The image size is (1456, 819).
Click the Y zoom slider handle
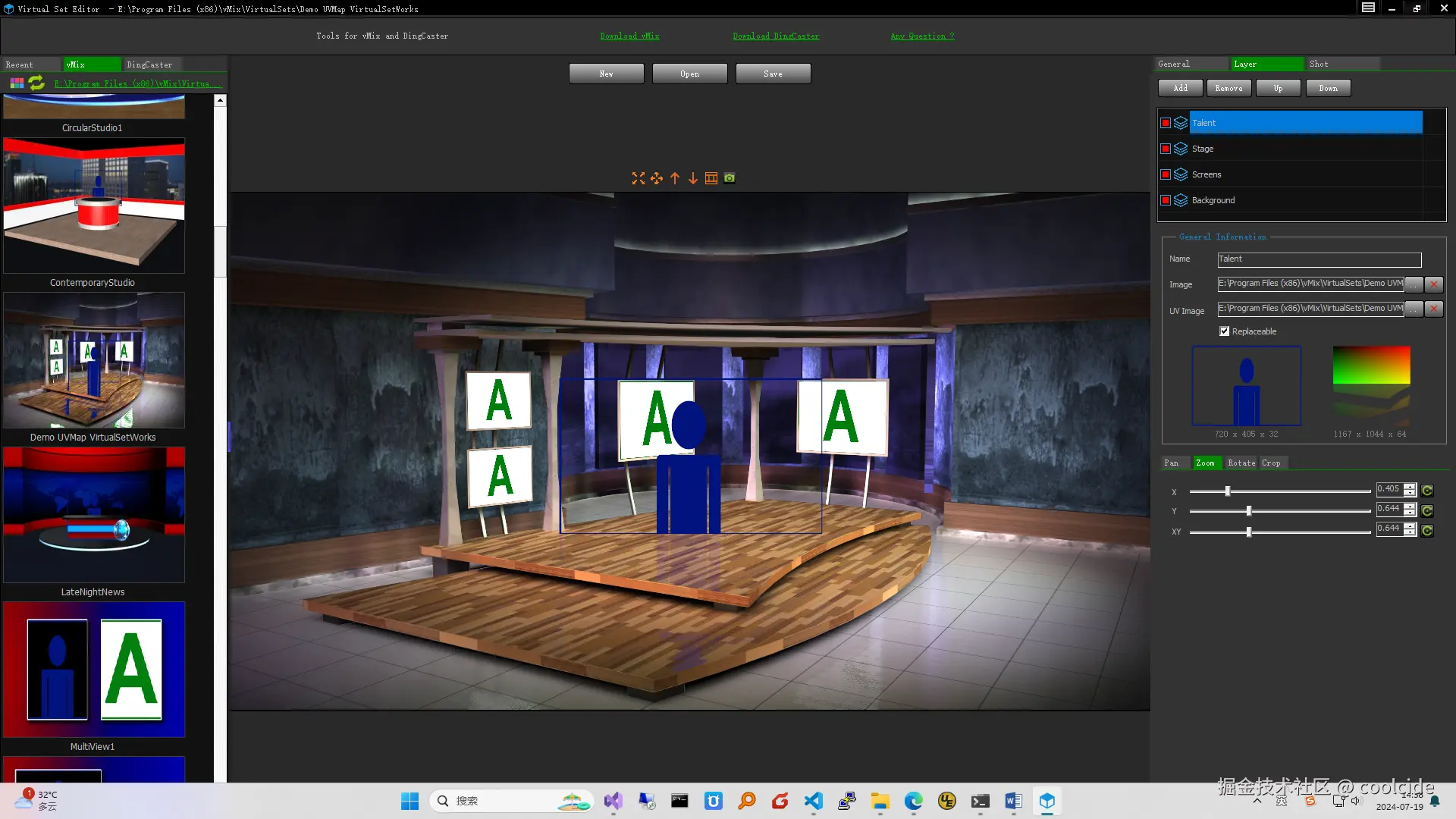tap(1249, 511)
